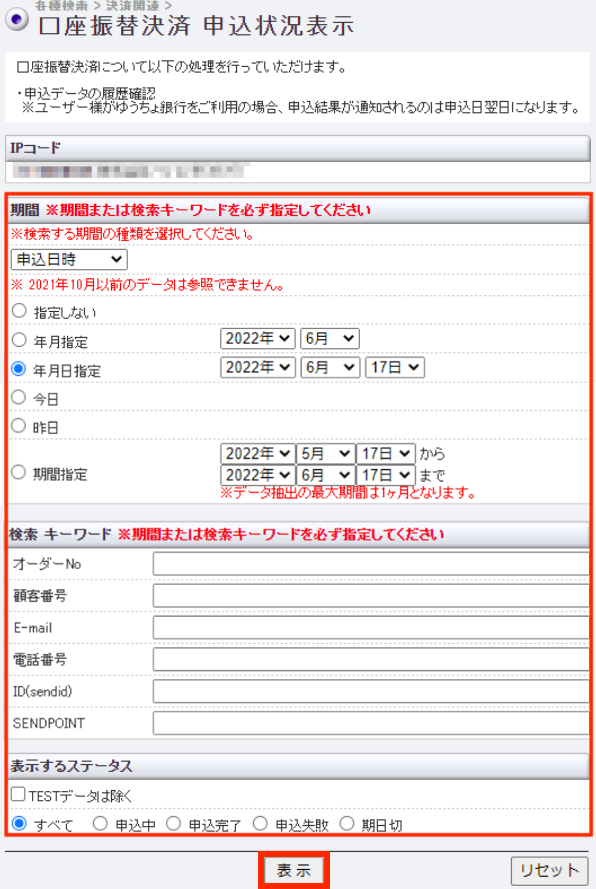The image size is (596, 889).
Task: Choose the 昨日 radio option
Action: pos(19,426)
